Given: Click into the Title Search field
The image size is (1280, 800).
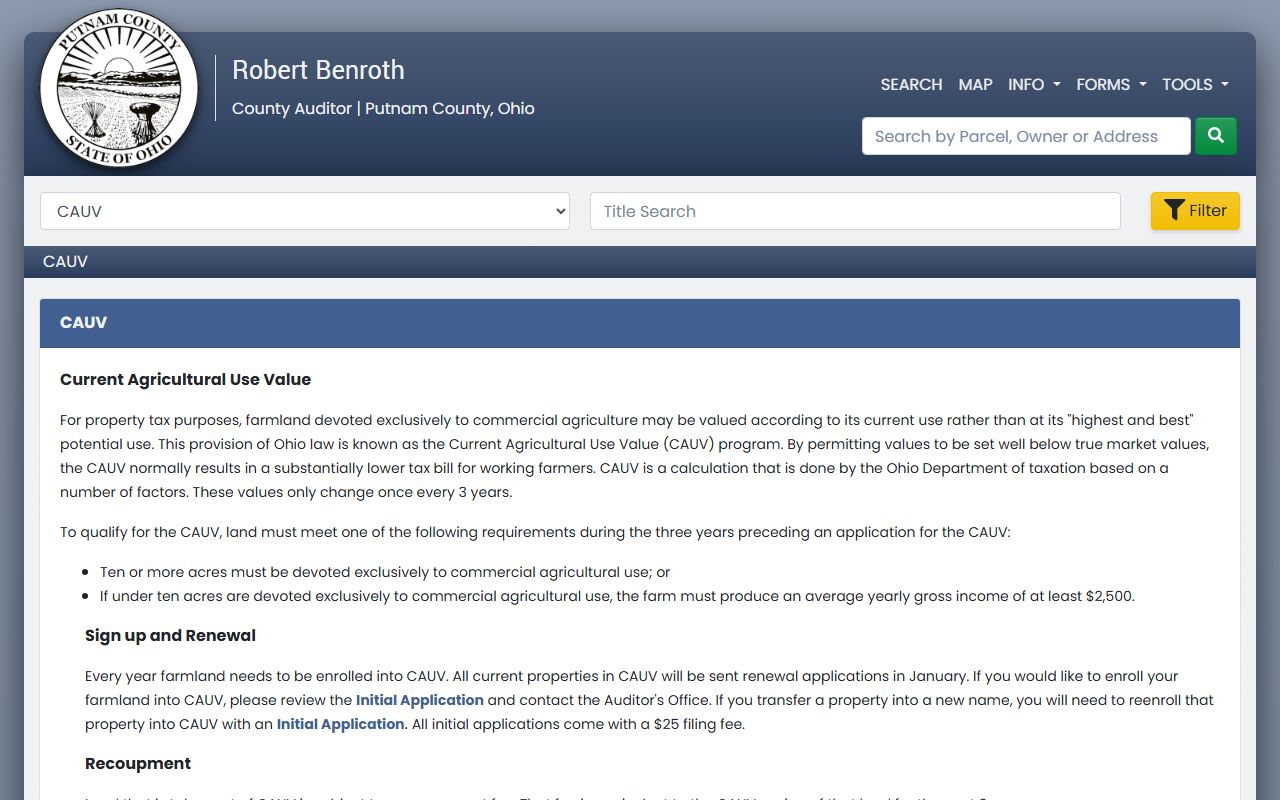Looking at the screenshot, I should (x=855, y=211).
